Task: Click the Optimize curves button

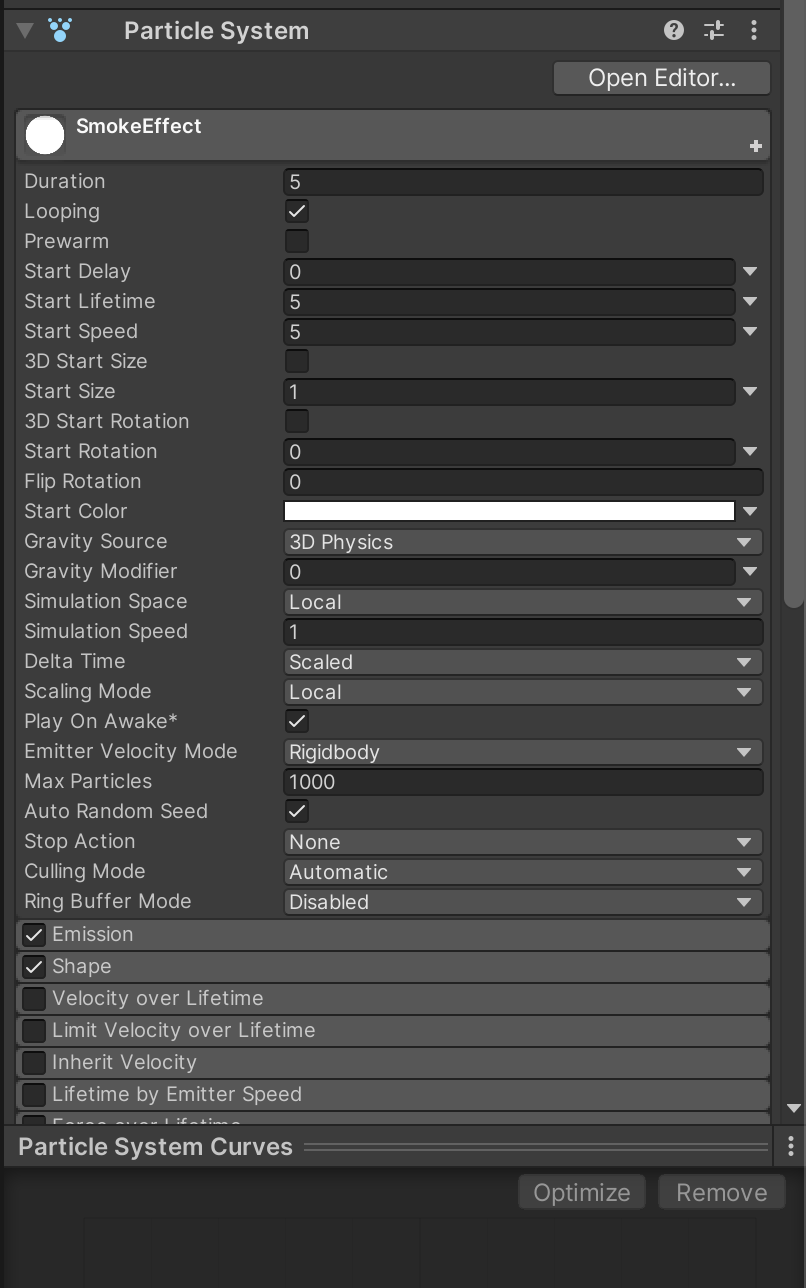Action: point(582,1192)
